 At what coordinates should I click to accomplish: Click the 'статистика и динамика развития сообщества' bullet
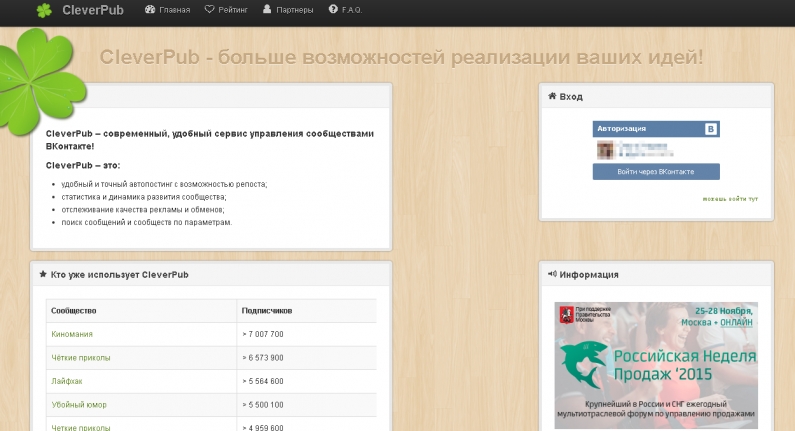coord(144,197)
